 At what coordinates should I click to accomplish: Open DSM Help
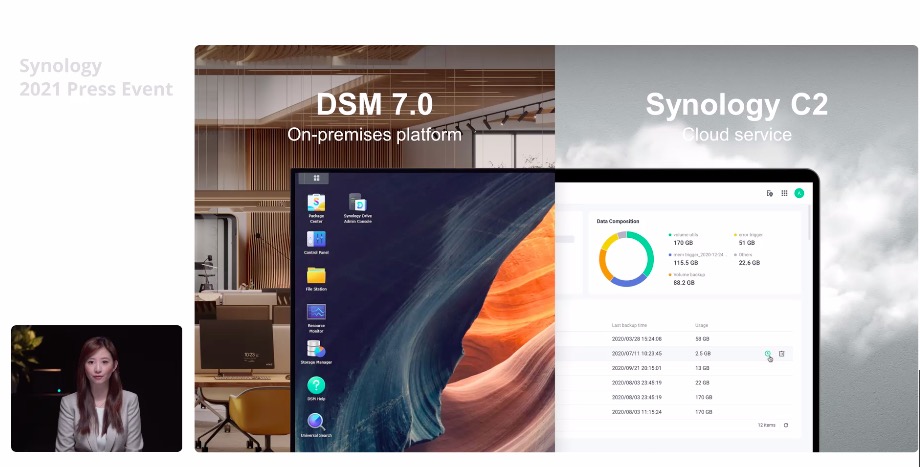[316, 386]
